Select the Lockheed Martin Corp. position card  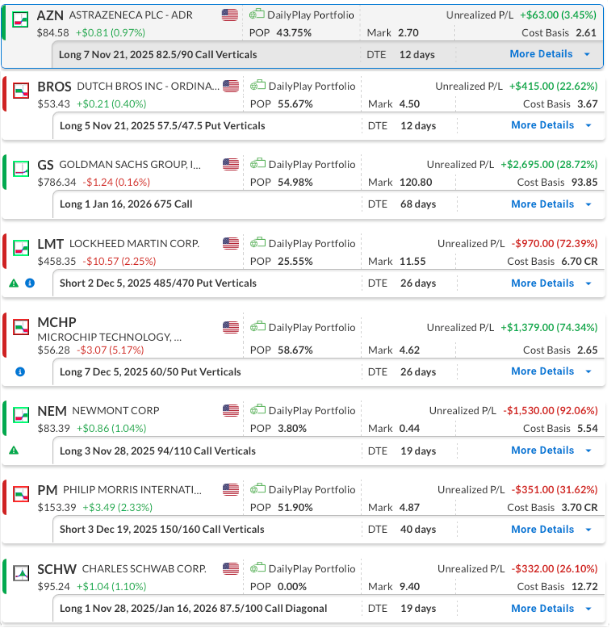300,255
